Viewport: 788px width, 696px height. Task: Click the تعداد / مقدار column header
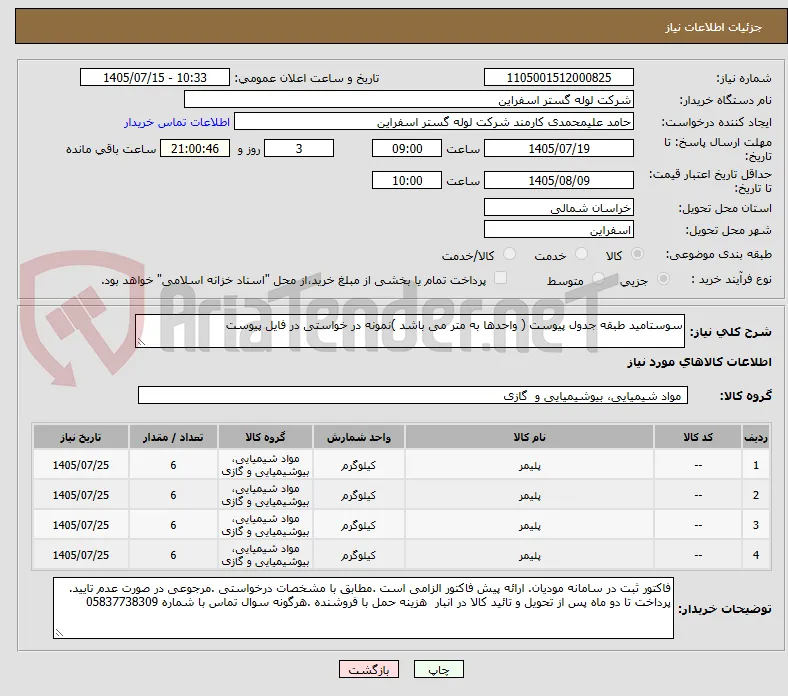pyautogui.click(x=173, y=437)
